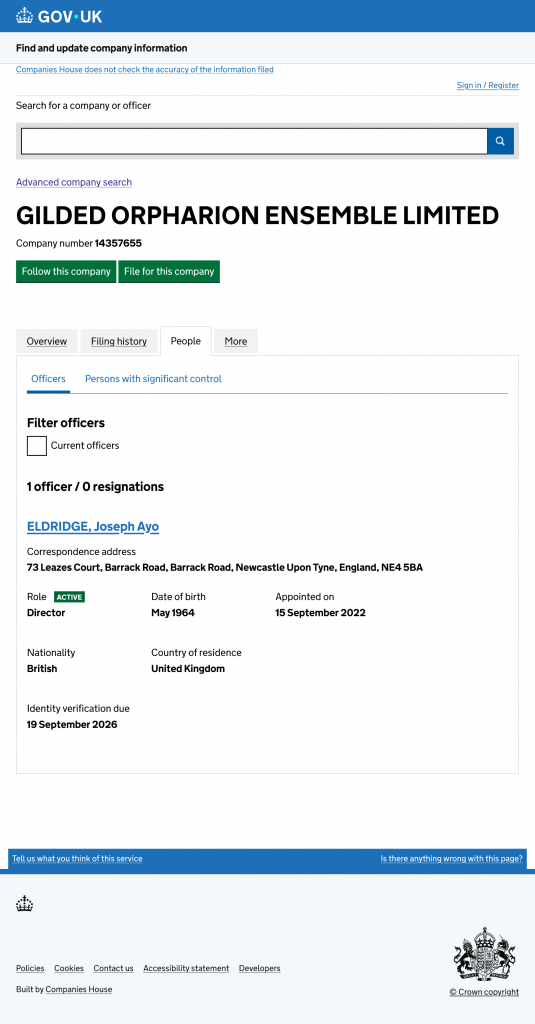
Task: Open Crown copyright link
Action: click(x=484, y=992)
